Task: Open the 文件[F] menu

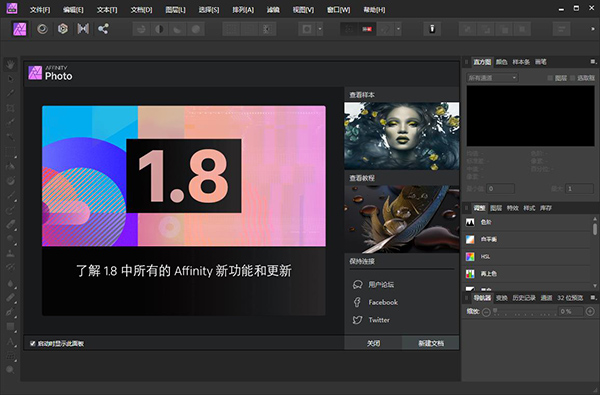Action: [40, 10]
